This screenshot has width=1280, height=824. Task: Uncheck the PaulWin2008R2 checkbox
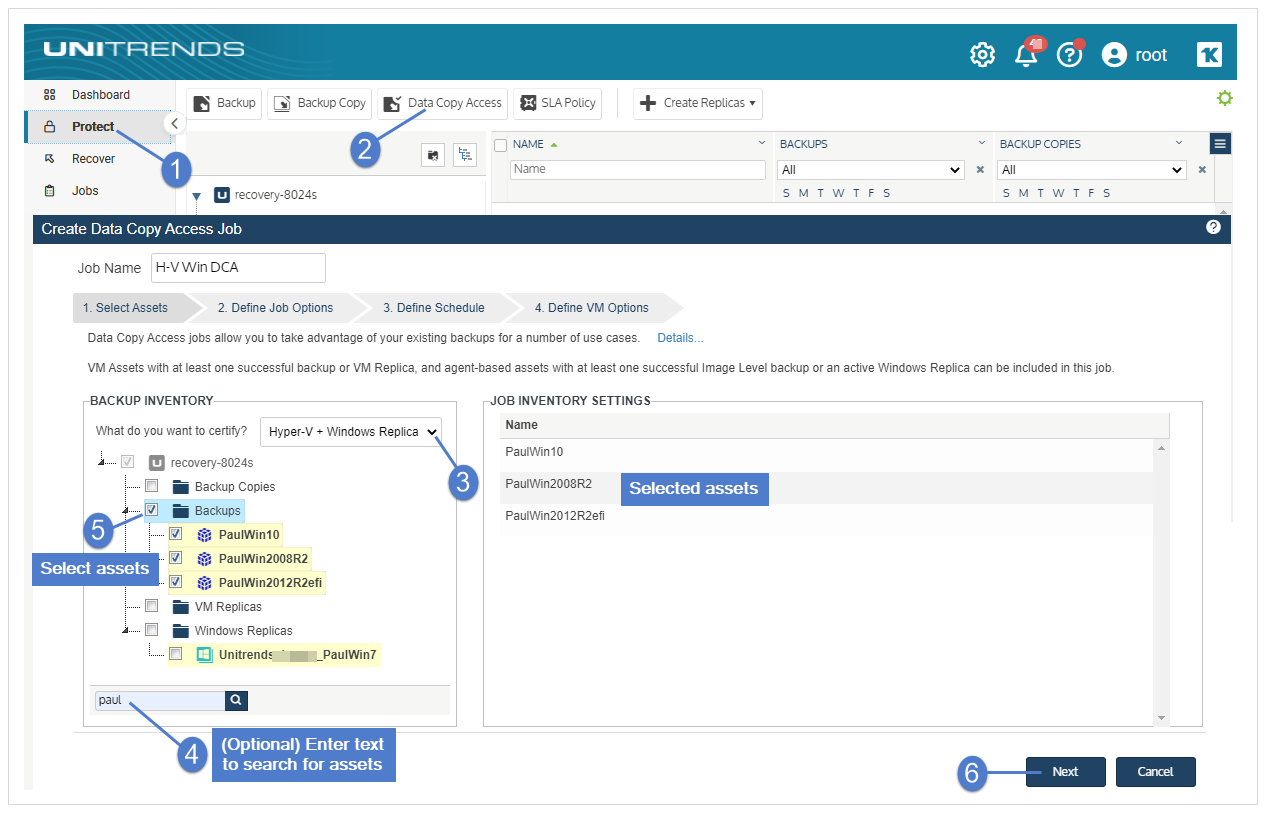(x=175, y=558)
